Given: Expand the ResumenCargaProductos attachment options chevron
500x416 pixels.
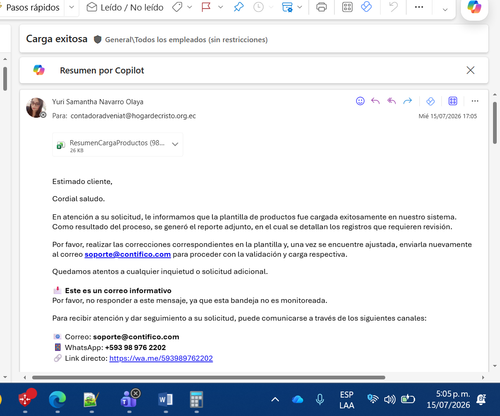Looking at the screenshot, I should tap(175, 145).
